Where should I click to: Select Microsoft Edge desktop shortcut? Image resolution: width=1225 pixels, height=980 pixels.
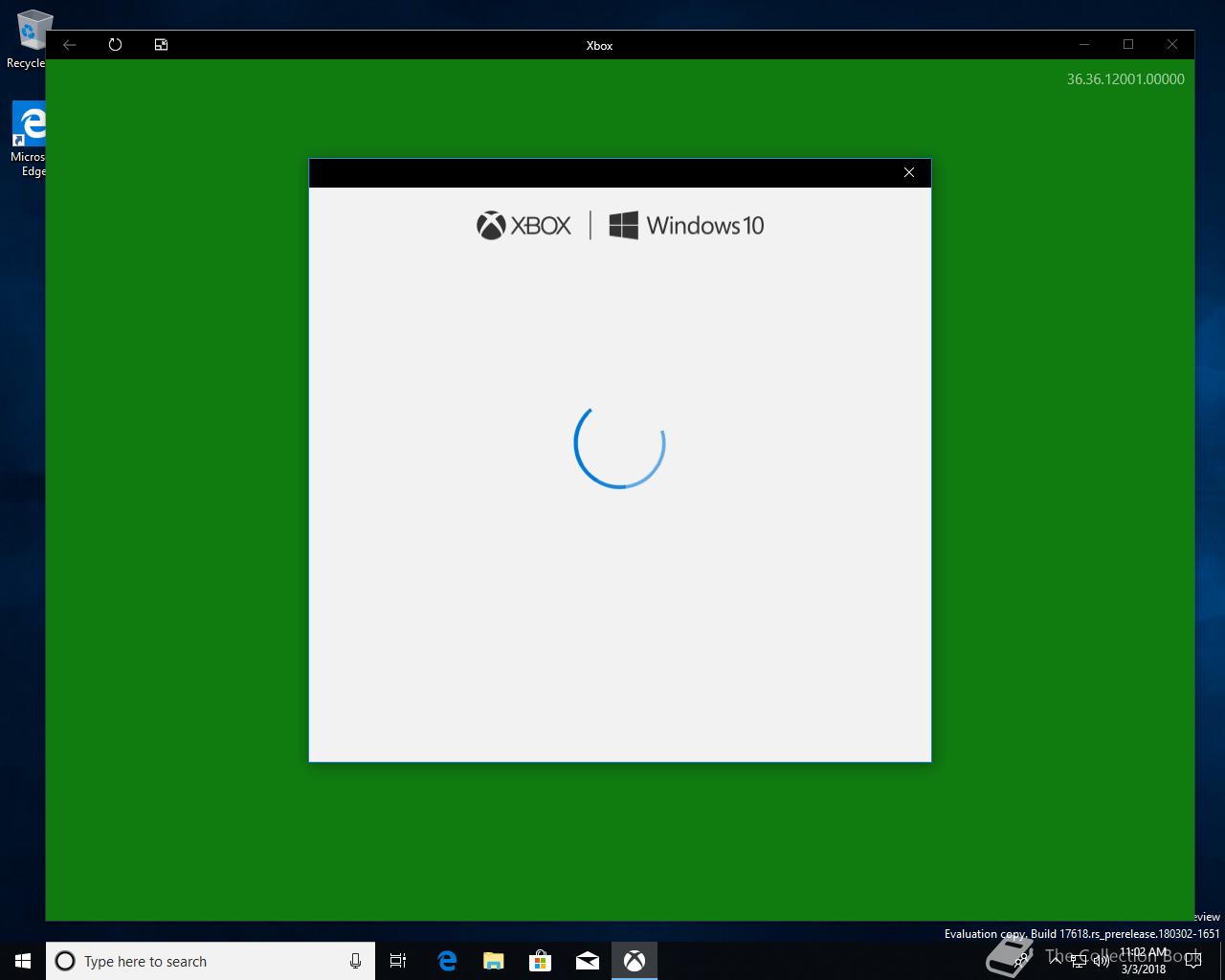[x=29, y=140]
